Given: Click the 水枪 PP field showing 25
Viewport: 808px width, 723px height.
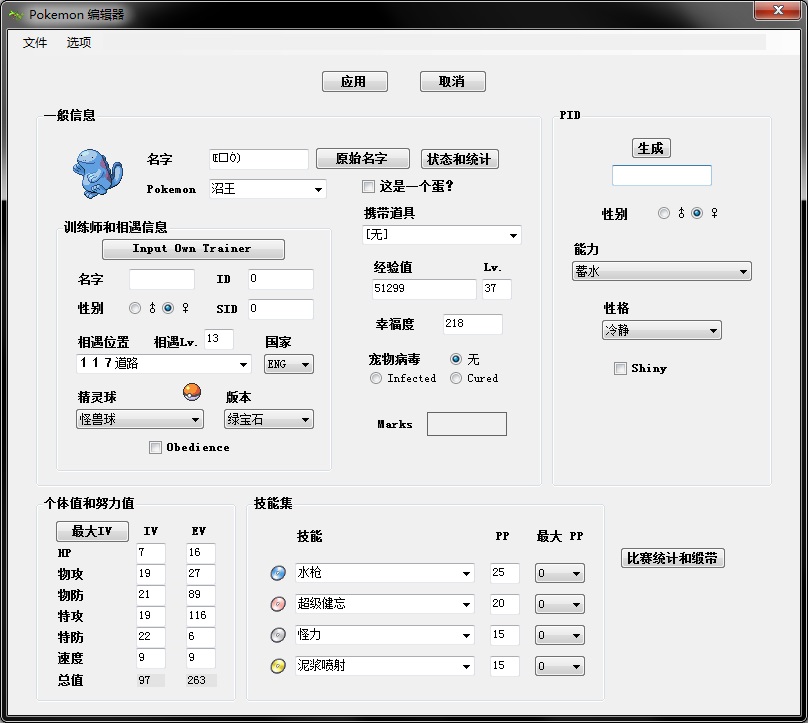Looking at the screenshot, I should (505, 573).
